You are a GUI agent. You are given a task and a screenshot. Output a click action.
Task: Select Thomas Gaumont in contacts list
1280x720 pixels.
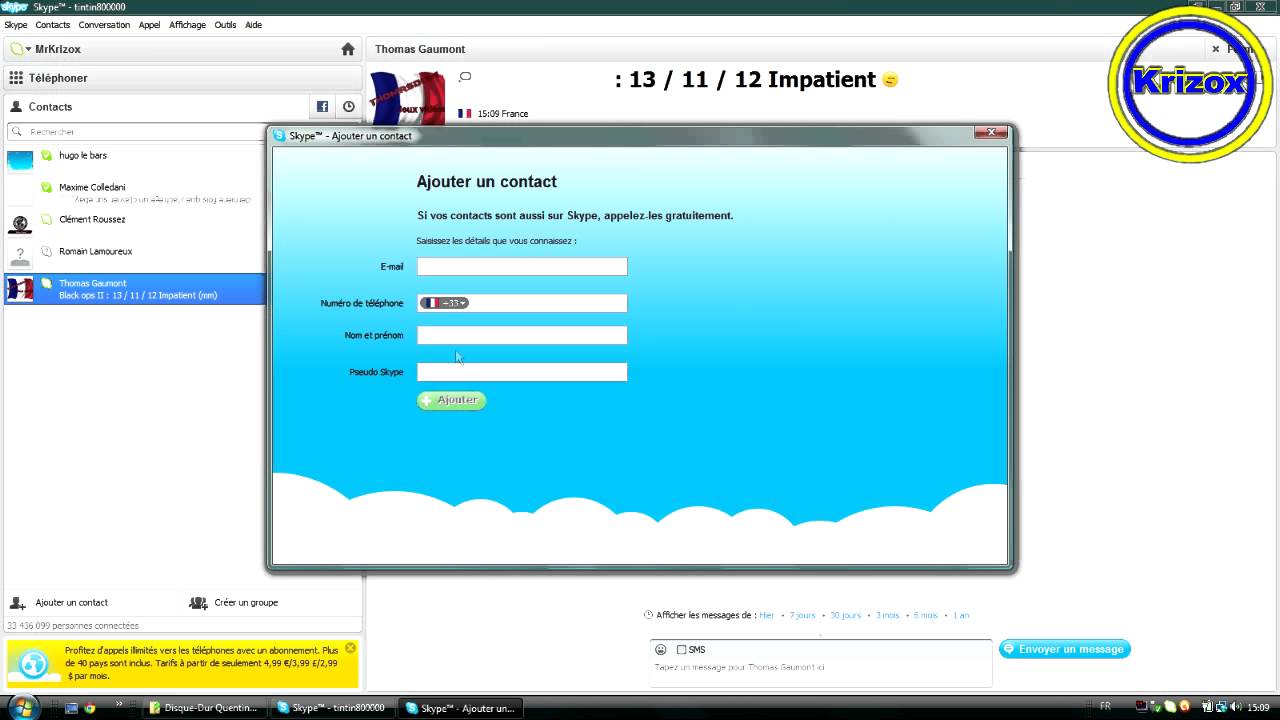pyautogui.click(x=135, y=289)
